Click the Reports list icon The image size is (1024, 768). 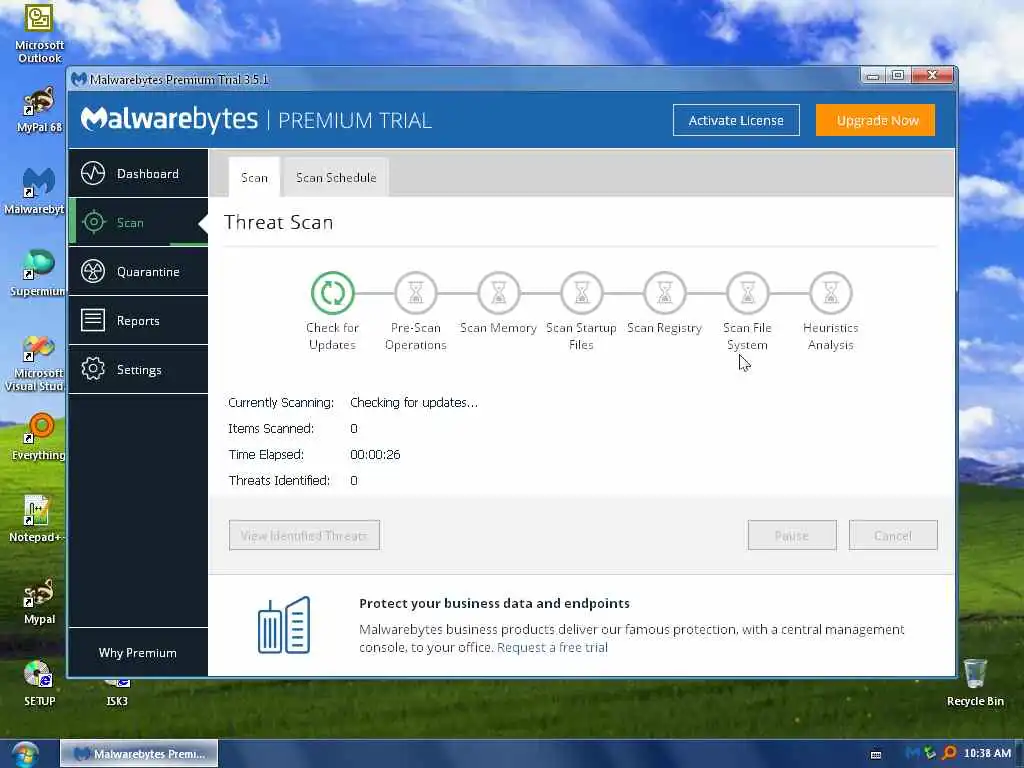pyautogui.click(x=93, y=320)
